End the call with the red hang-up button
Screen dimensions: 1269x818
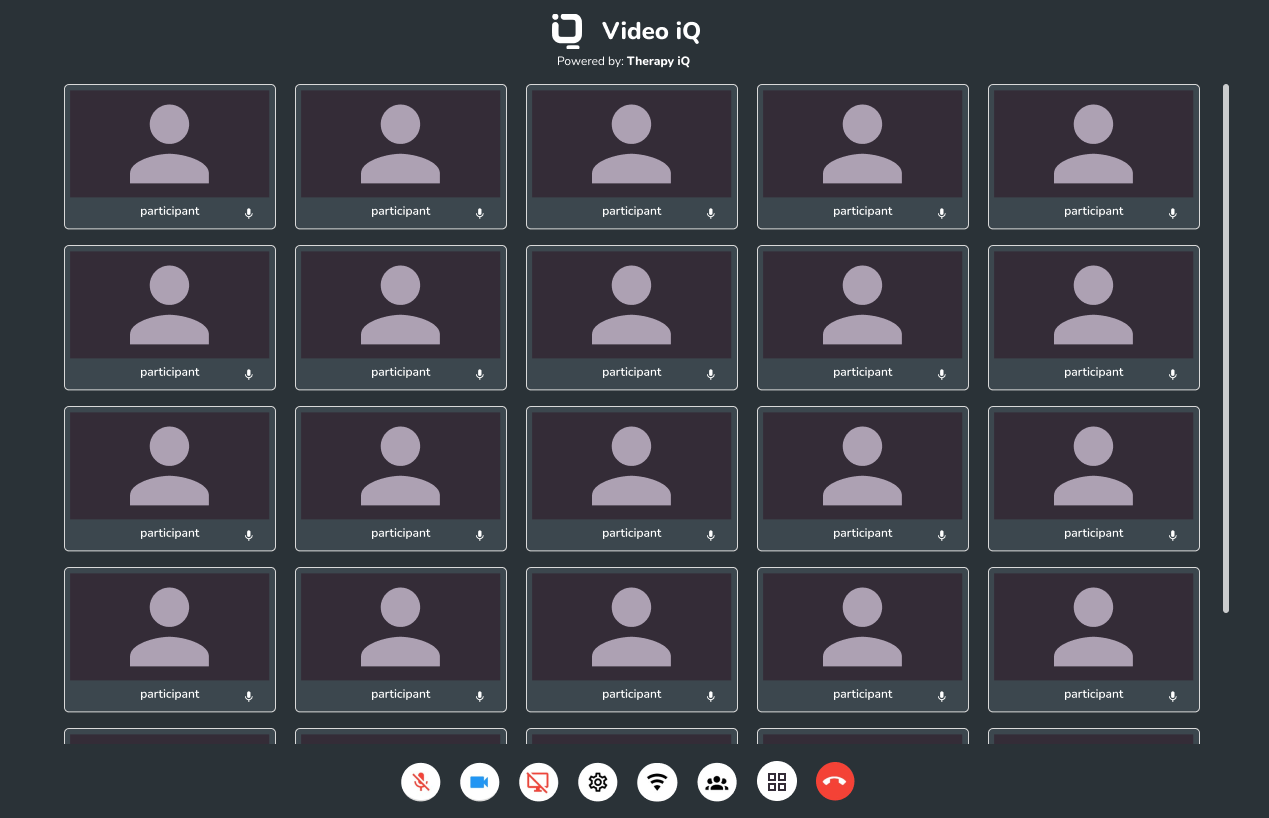pos(835,781)
